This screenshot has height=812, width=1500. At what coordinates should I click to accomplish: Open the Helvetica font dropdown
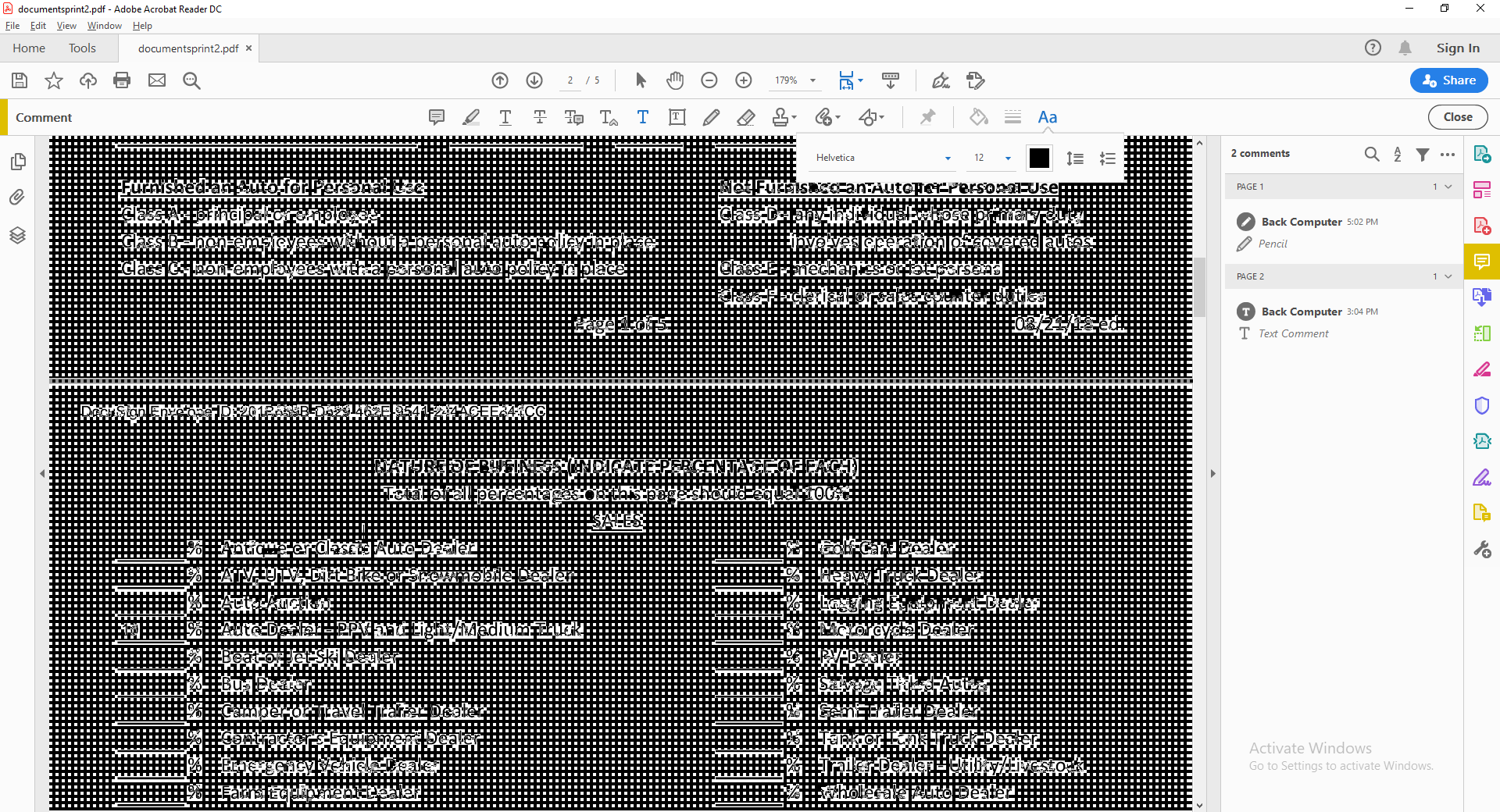pyautogui.click(x=883, y=157)
